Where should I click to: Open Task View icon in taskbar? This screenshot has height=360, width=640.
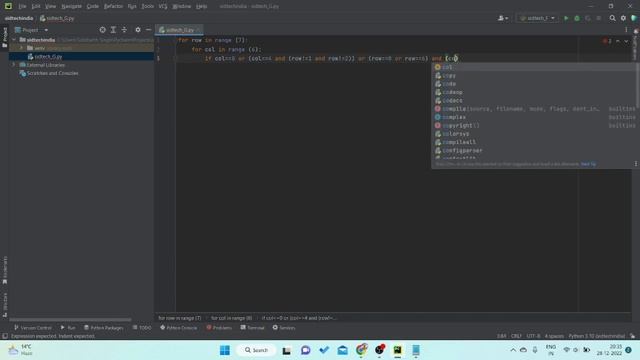tap(287, 350)
